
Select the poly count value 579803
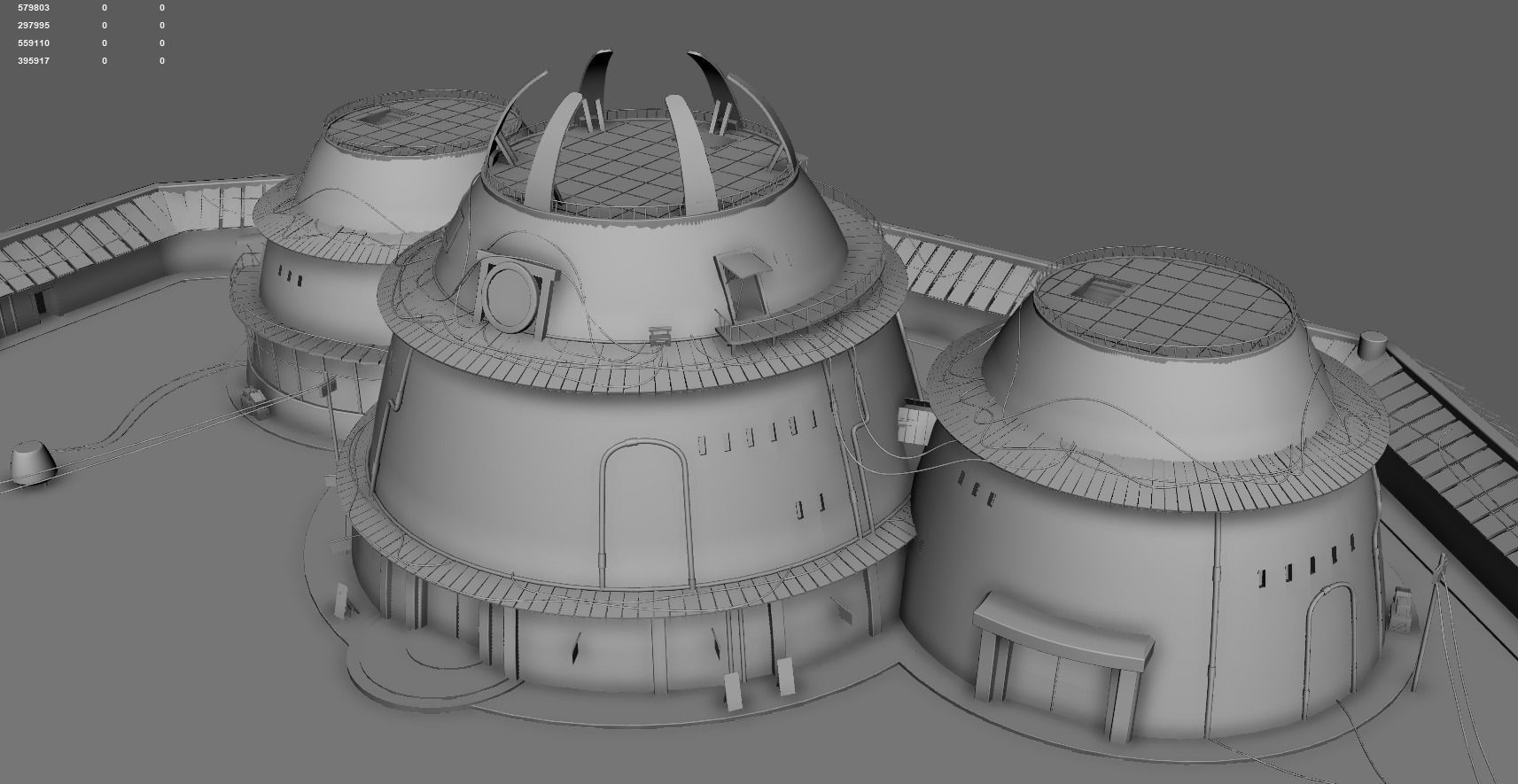(x=34, y=7)
